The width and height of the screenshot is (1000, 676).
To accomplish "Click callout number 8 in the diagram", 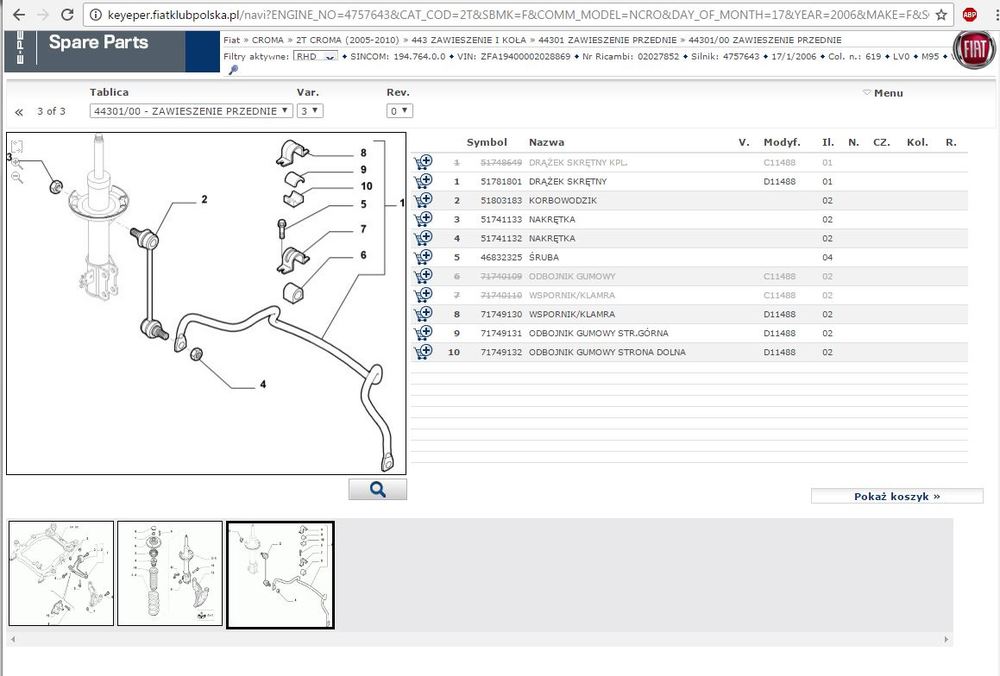I will (x=363, y=153).
